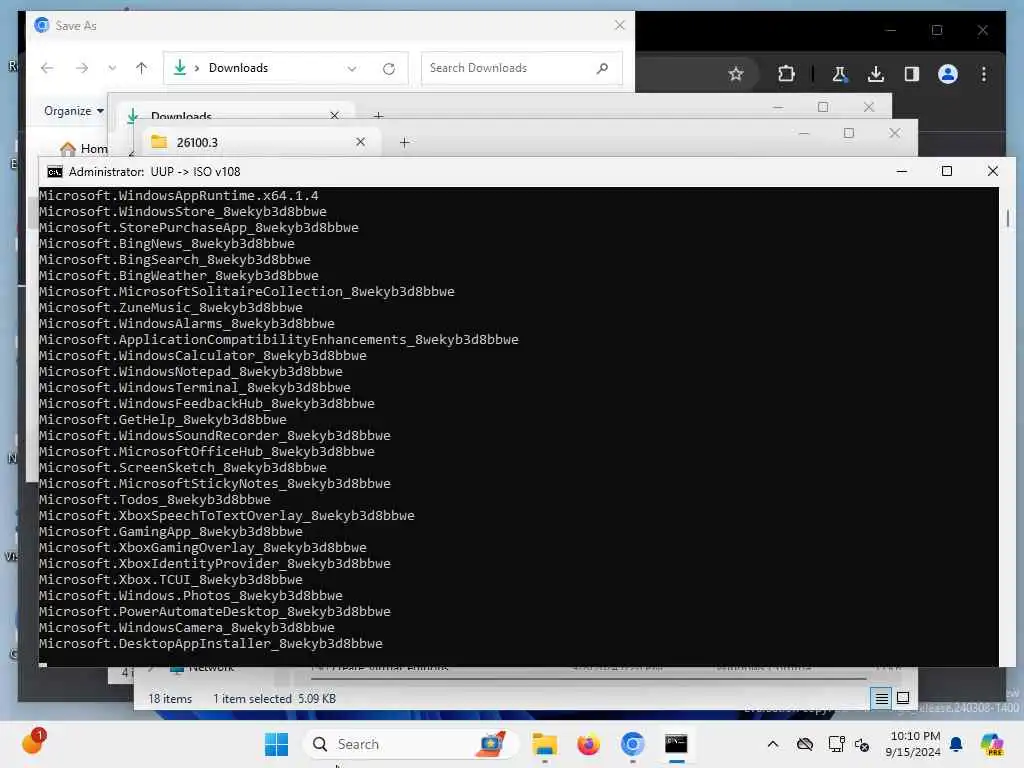Viewport: 1024px width, 768px height.
Task: Bookmark this page with the star icon
Action: click(736, 74)
